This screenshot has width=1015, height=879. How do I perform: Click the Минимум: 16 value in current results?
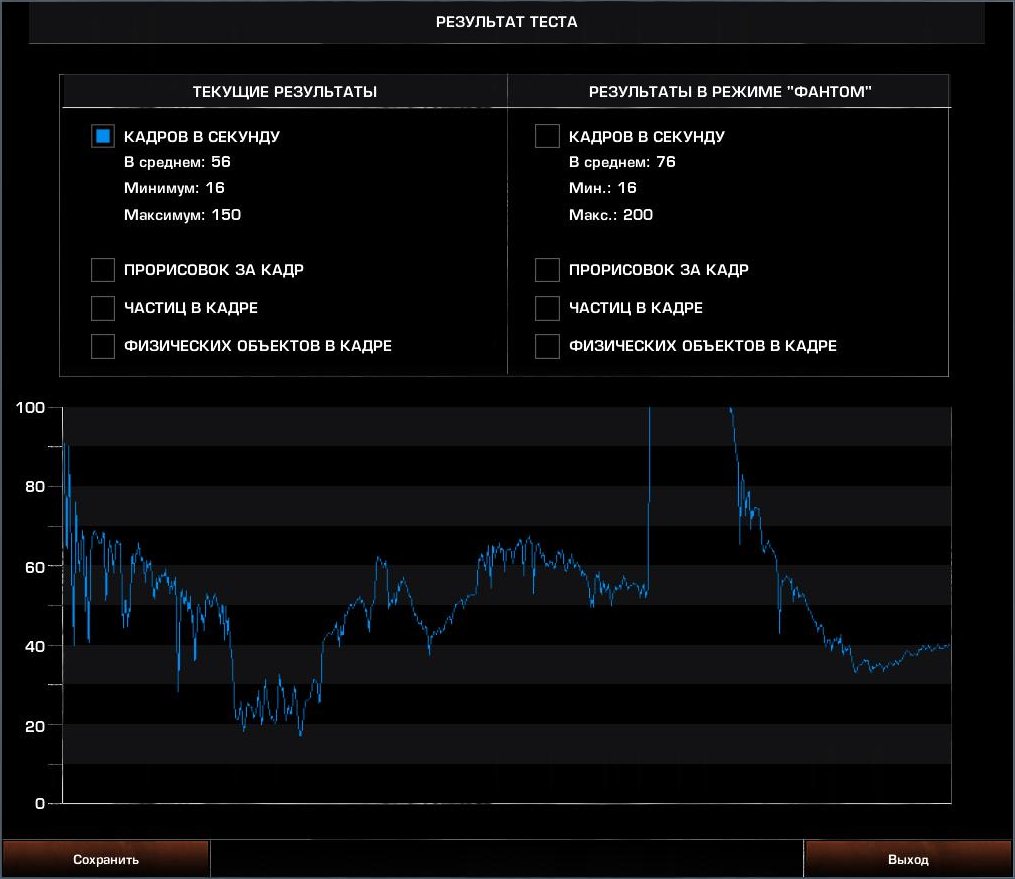174,188
